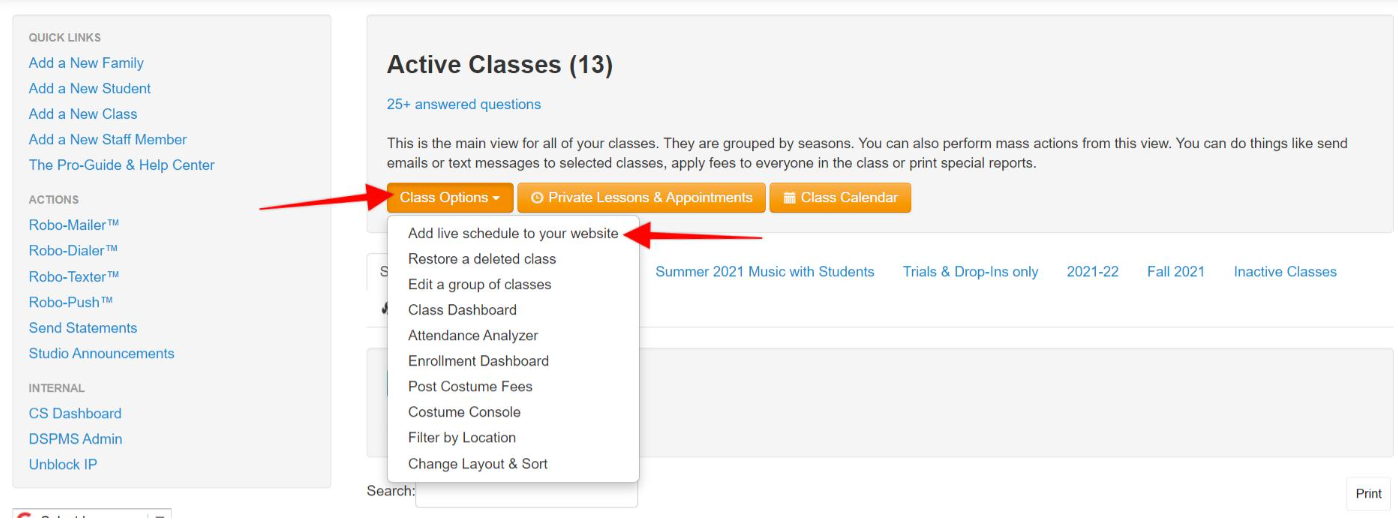This screenshot has height=522, width=1398.
Task: Select Add live schedule to your website
Action: [x=513, y=233]
